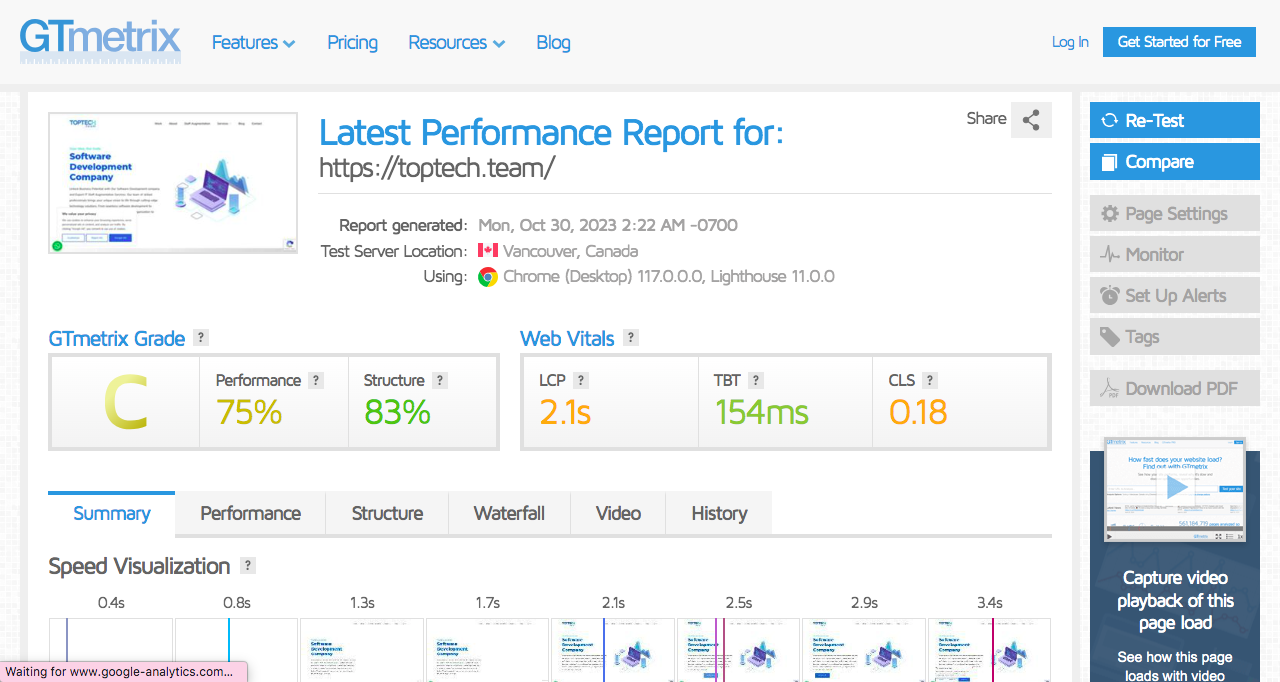Click the Vancouver, Canada location text
Viewport: 1280px width, 682px height.
pyautogui.click(x=570, y=251)
